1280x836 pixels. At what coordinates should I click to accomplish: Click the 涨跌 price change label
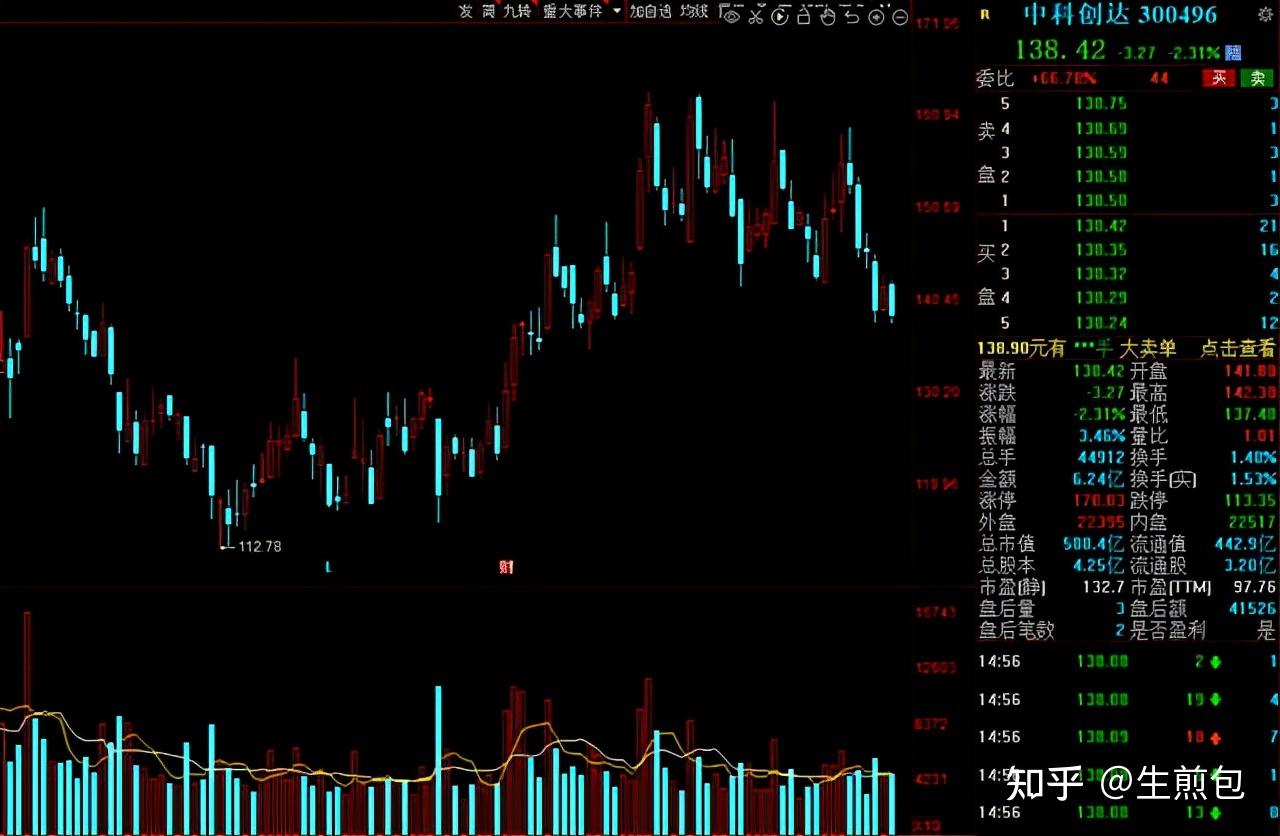[996, 393]
